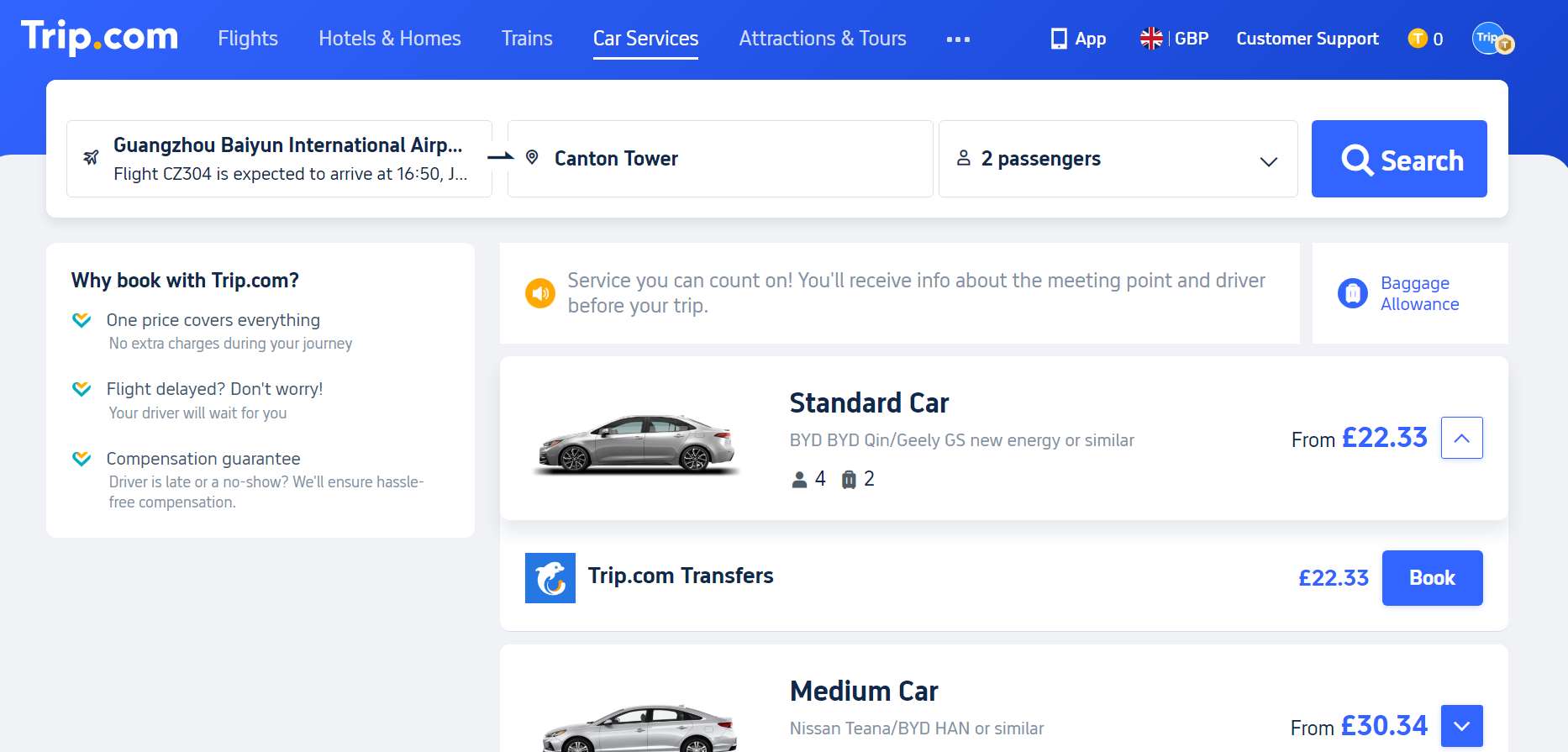Click the From £30.34 price

1359,726
